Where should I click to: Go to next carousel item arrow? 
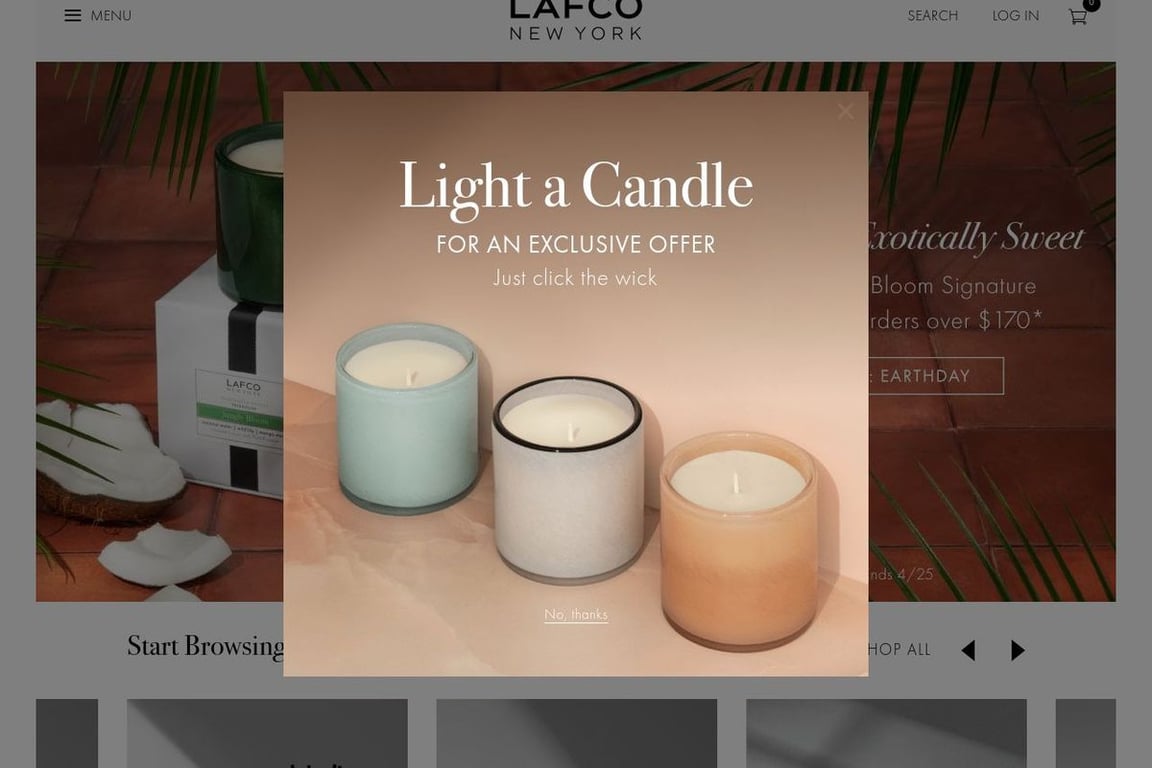[1018, 650]
